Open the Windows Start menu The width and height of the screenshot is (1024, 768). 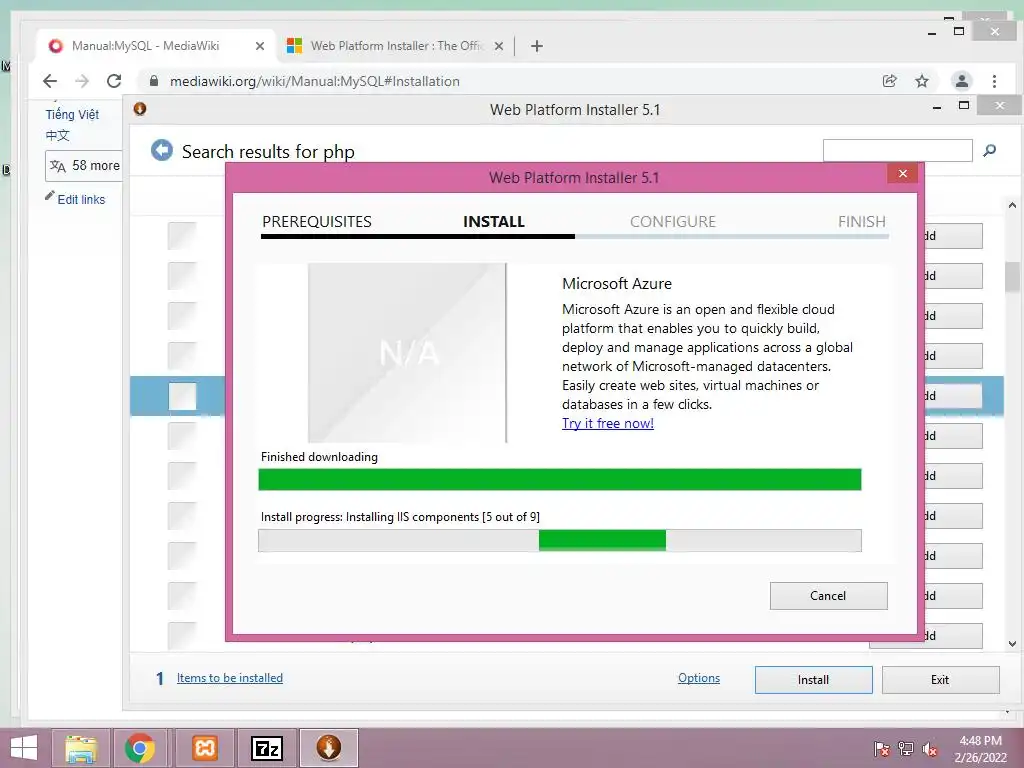click(24, 748)
